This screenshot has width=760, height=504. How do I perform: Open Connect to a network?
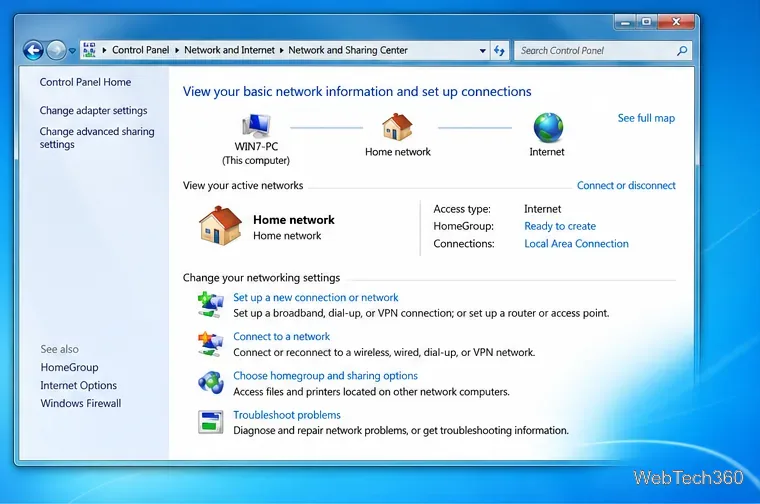[x=281, y=337]
